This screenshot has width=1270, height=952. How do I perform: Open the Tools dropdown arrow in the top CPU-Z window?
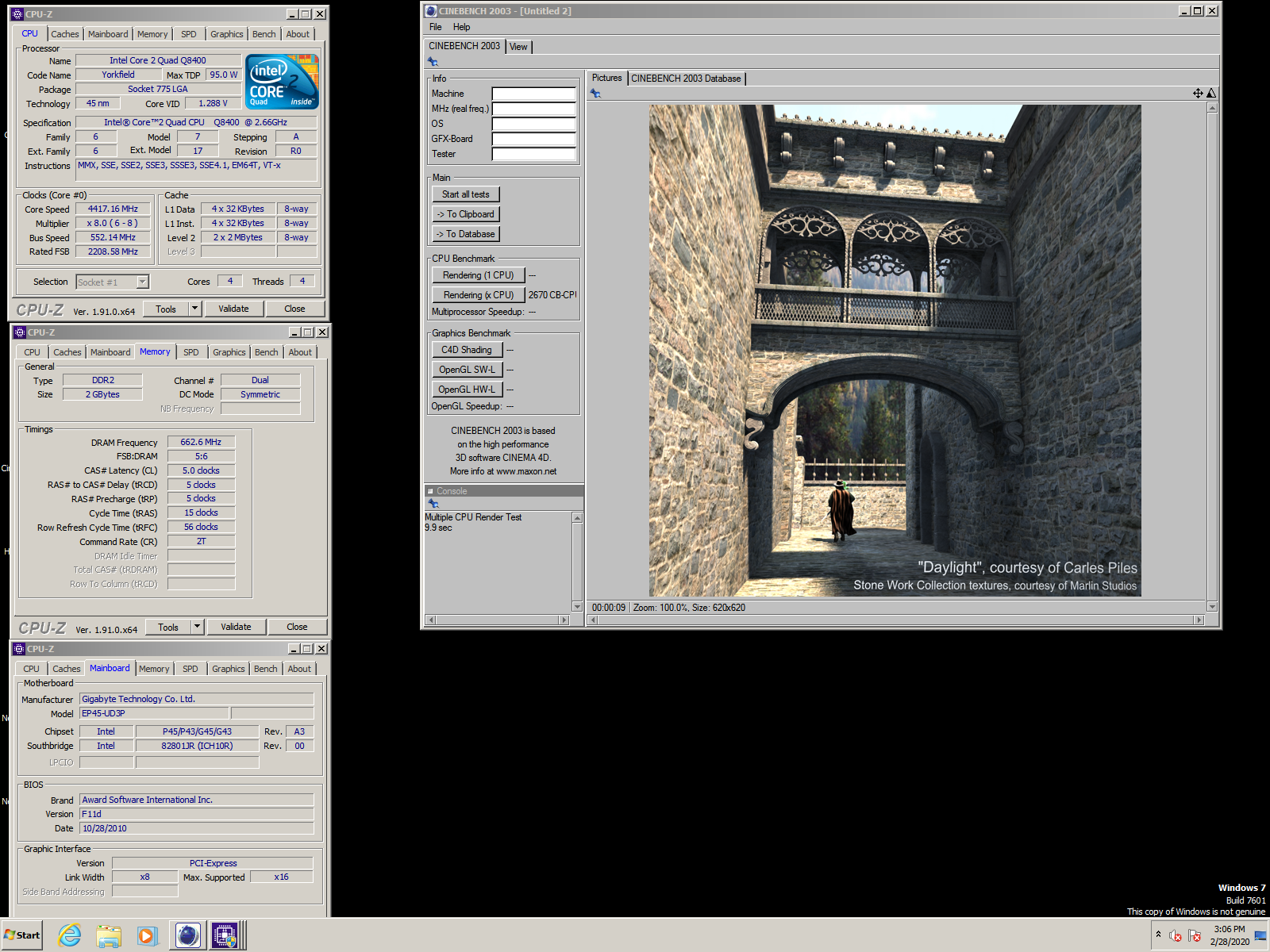pos(194,309)
